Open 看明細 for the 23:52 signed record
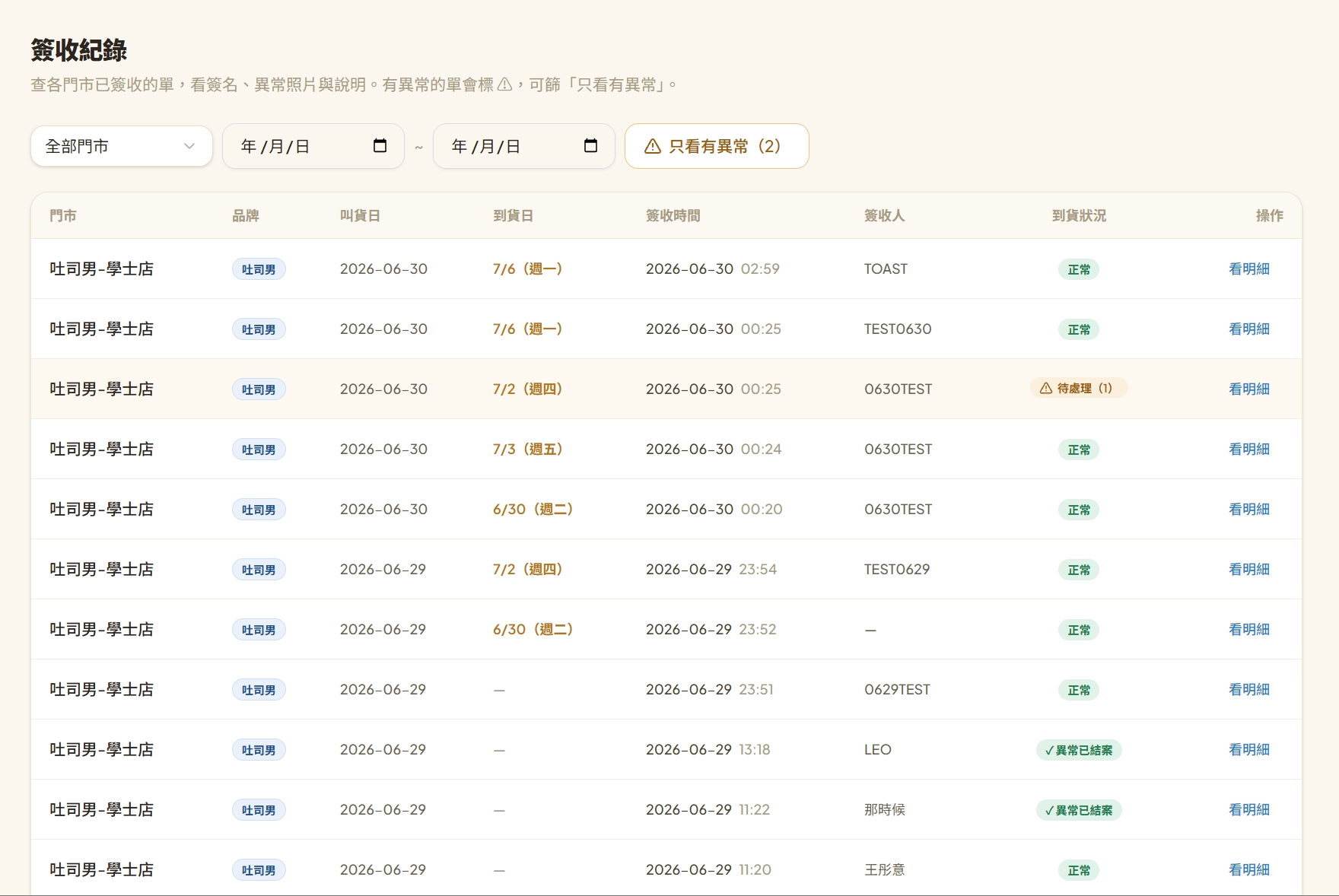1339x896 pixels. coord(1248,629)
